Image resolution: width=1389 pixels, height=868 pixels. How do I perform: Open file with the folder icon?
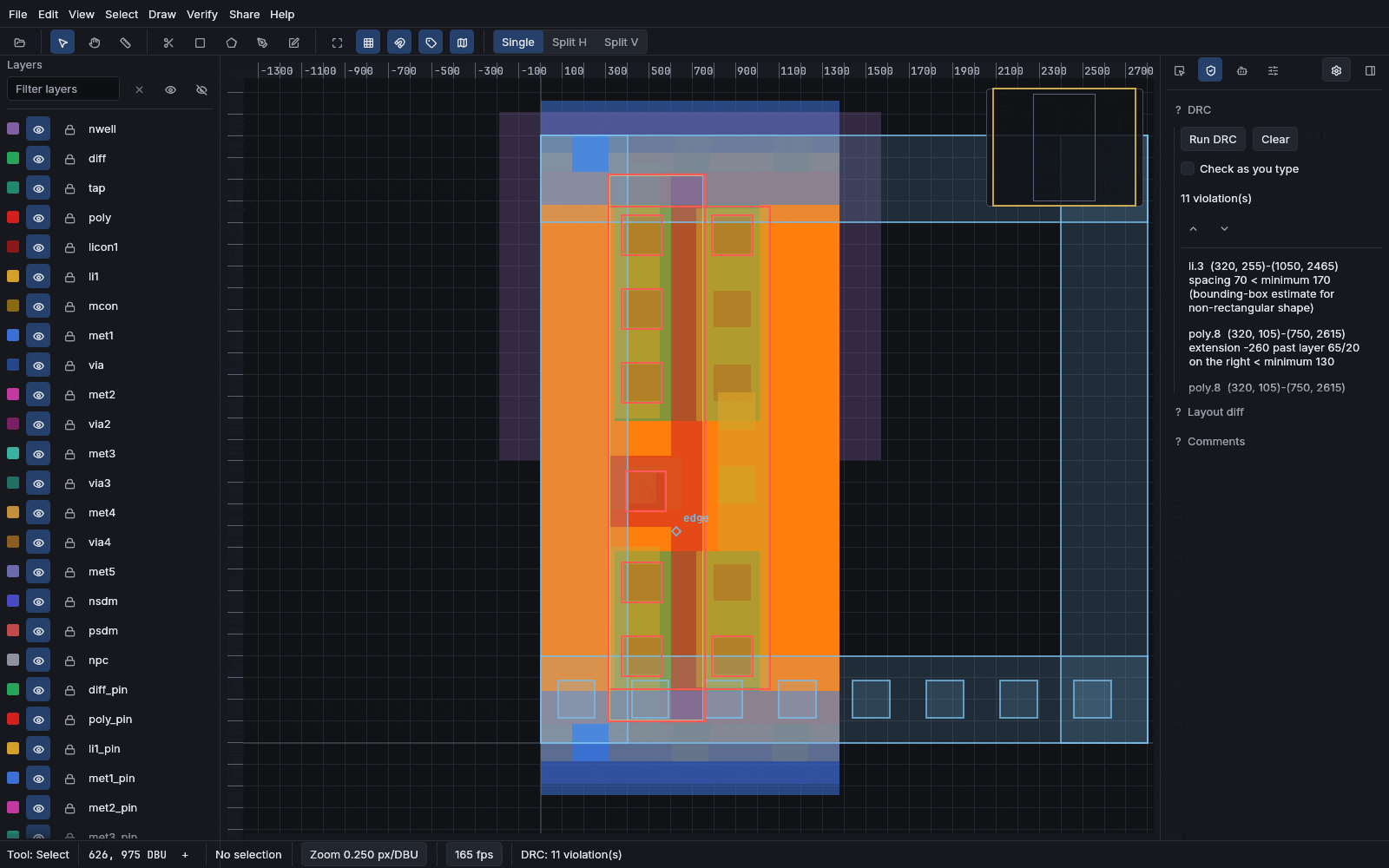coord(20,43)
